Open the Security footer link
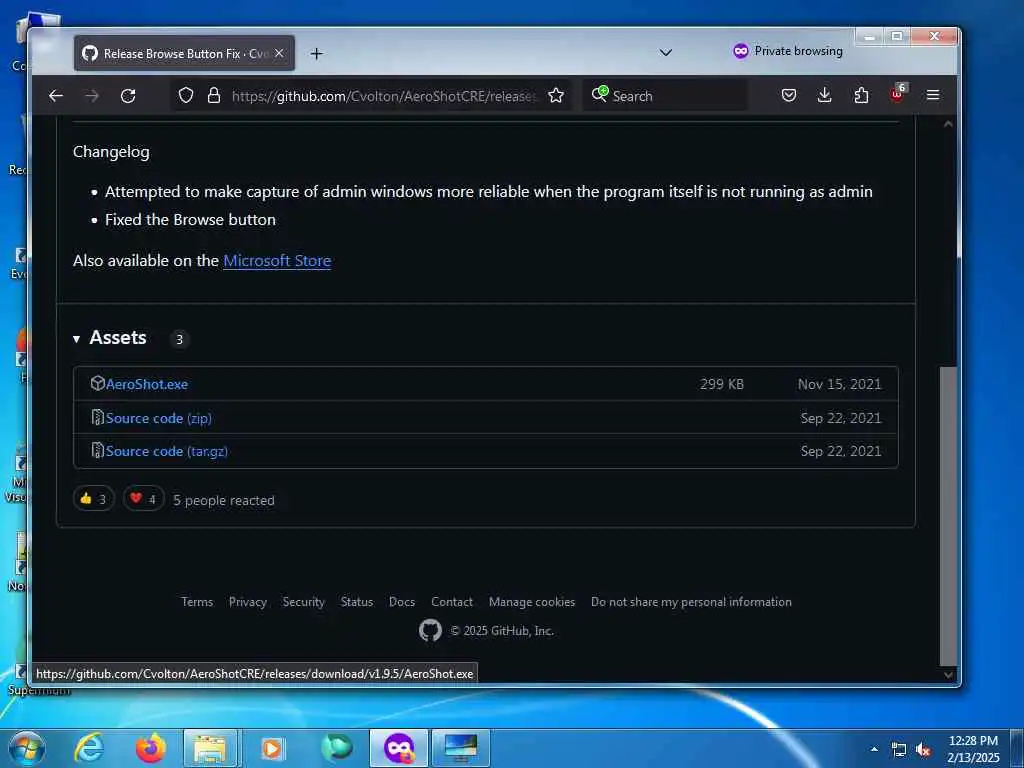The width and height of the screenshot is (1024, 768). pos(304,602)
